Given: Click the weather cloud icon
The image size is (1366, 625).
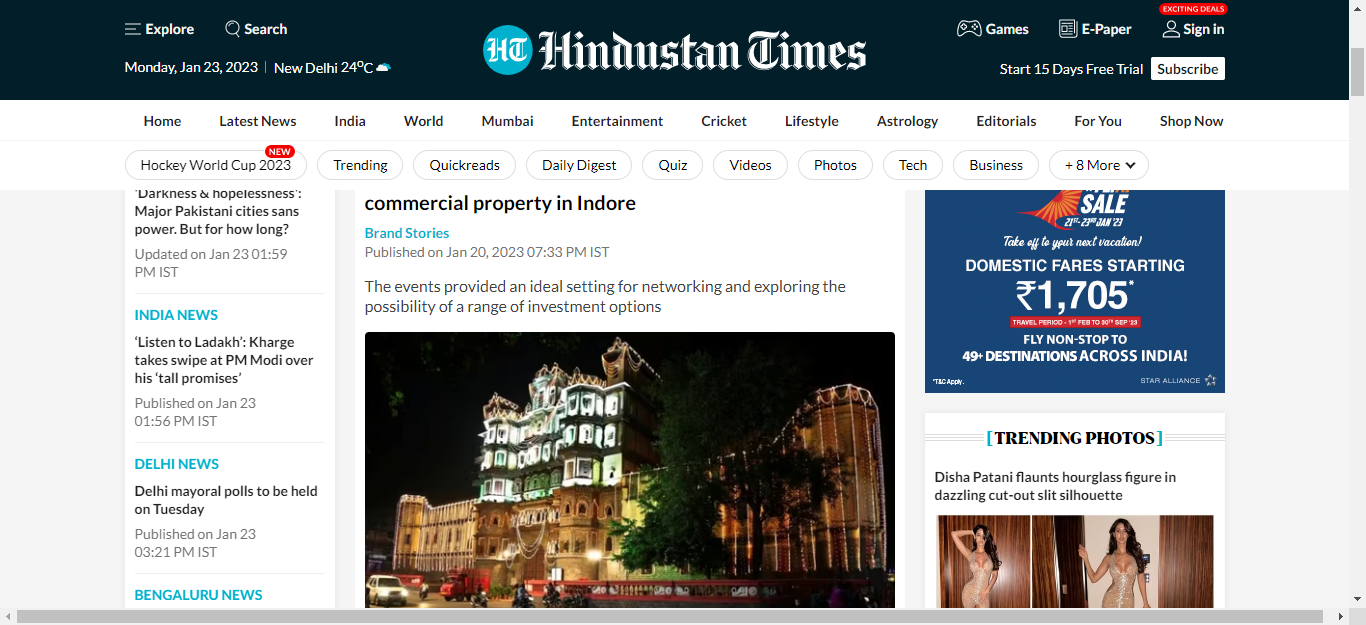Looking at the screenshot, I should (x=383, y=68).
